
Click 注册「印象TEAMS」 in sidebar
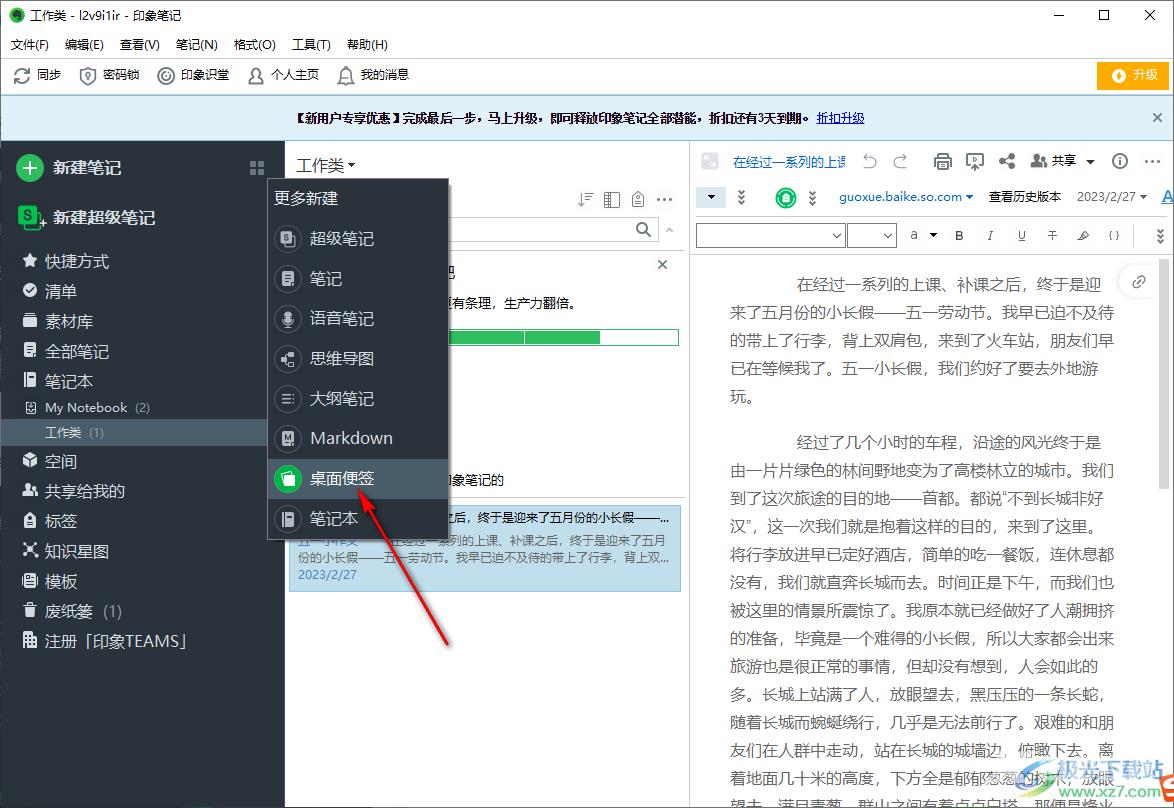coord(104,641)
